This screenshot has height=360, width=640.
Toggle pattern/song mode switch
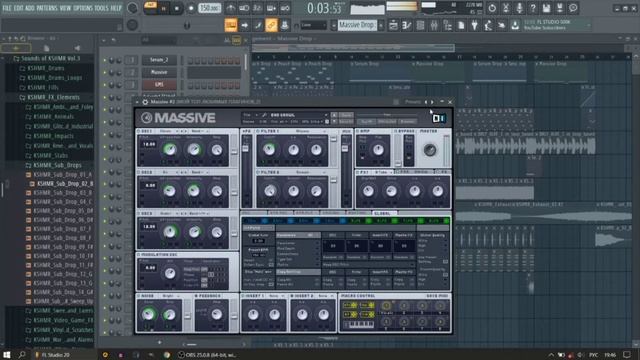tap(150, 7)
